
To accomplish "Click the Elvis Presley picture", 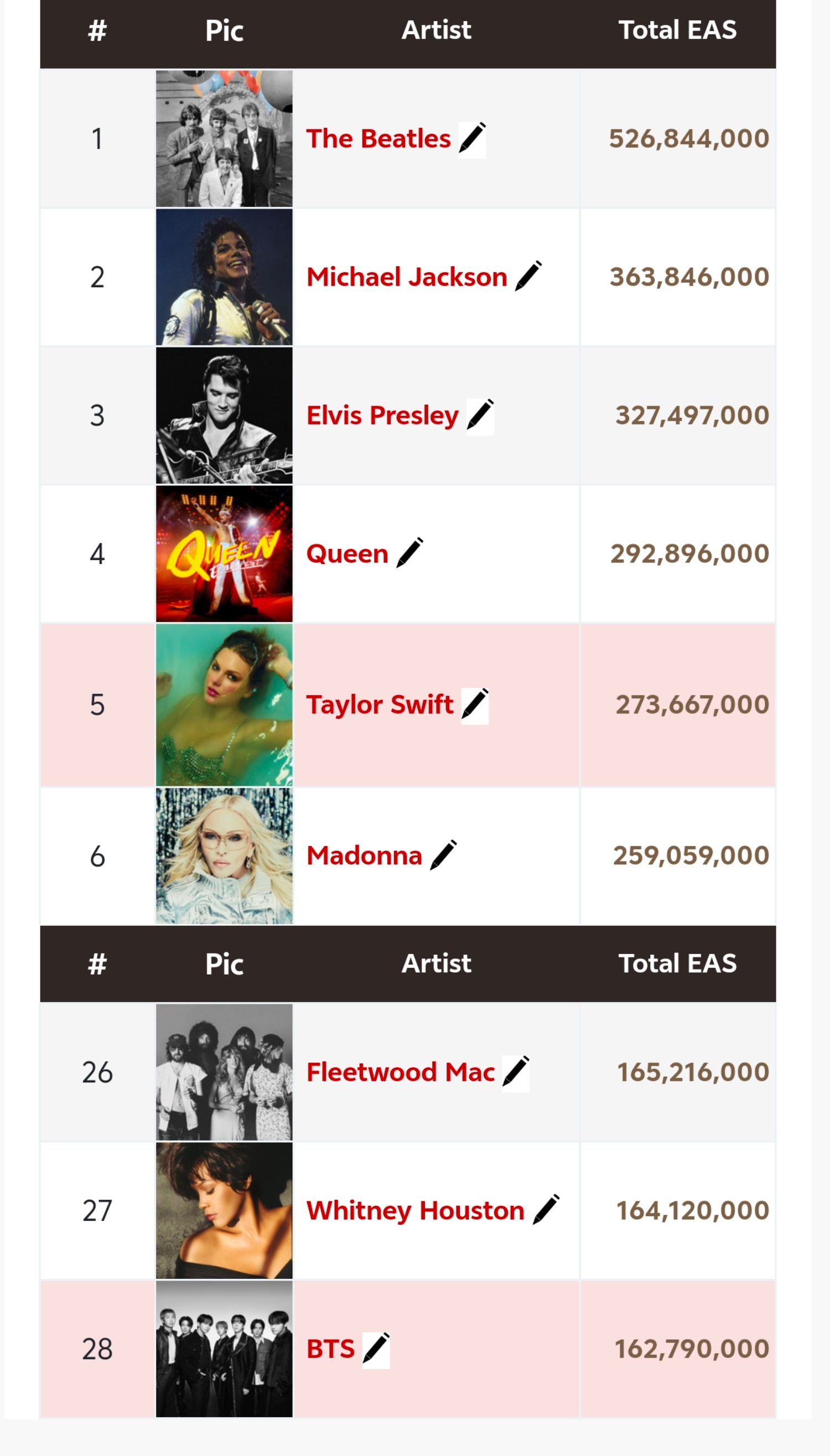I will [224, 416].
